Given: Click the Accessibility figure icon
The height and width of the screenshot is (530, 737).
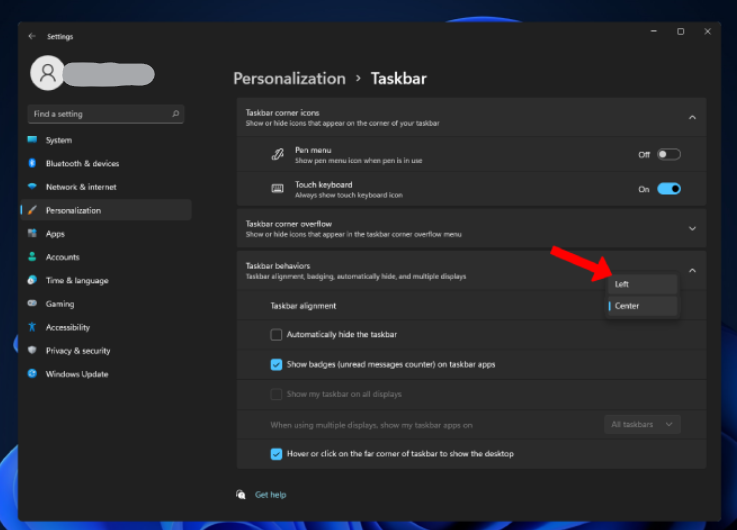Looking at the screenshot, I should [32, 327].
